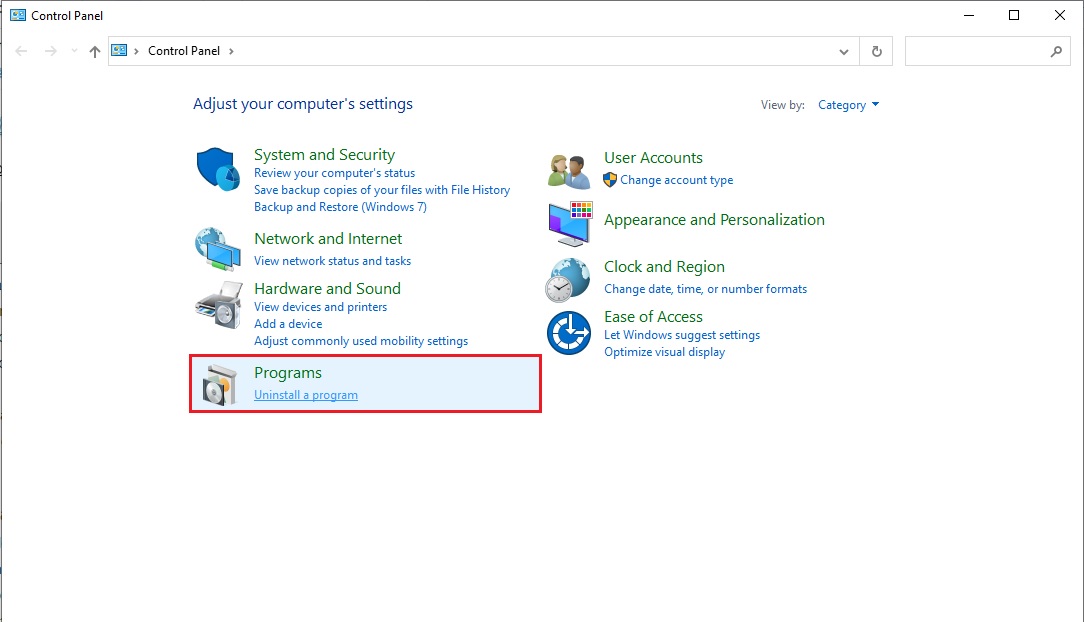The width and height of the screenshot is (1084, 622).
Task: Open Backup and Restore (Windows 7)
Action: [340, 207]
